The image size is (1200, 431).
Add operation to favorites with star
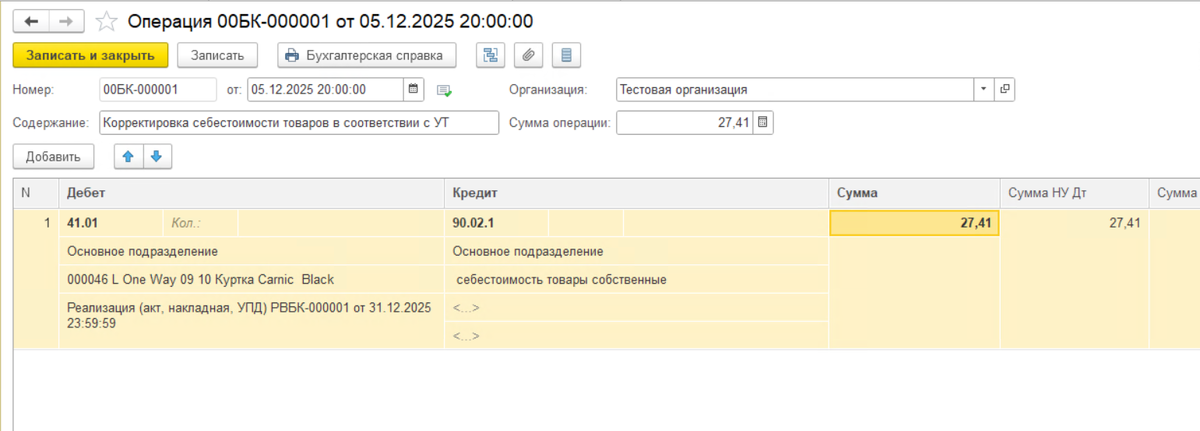point(104,21)
